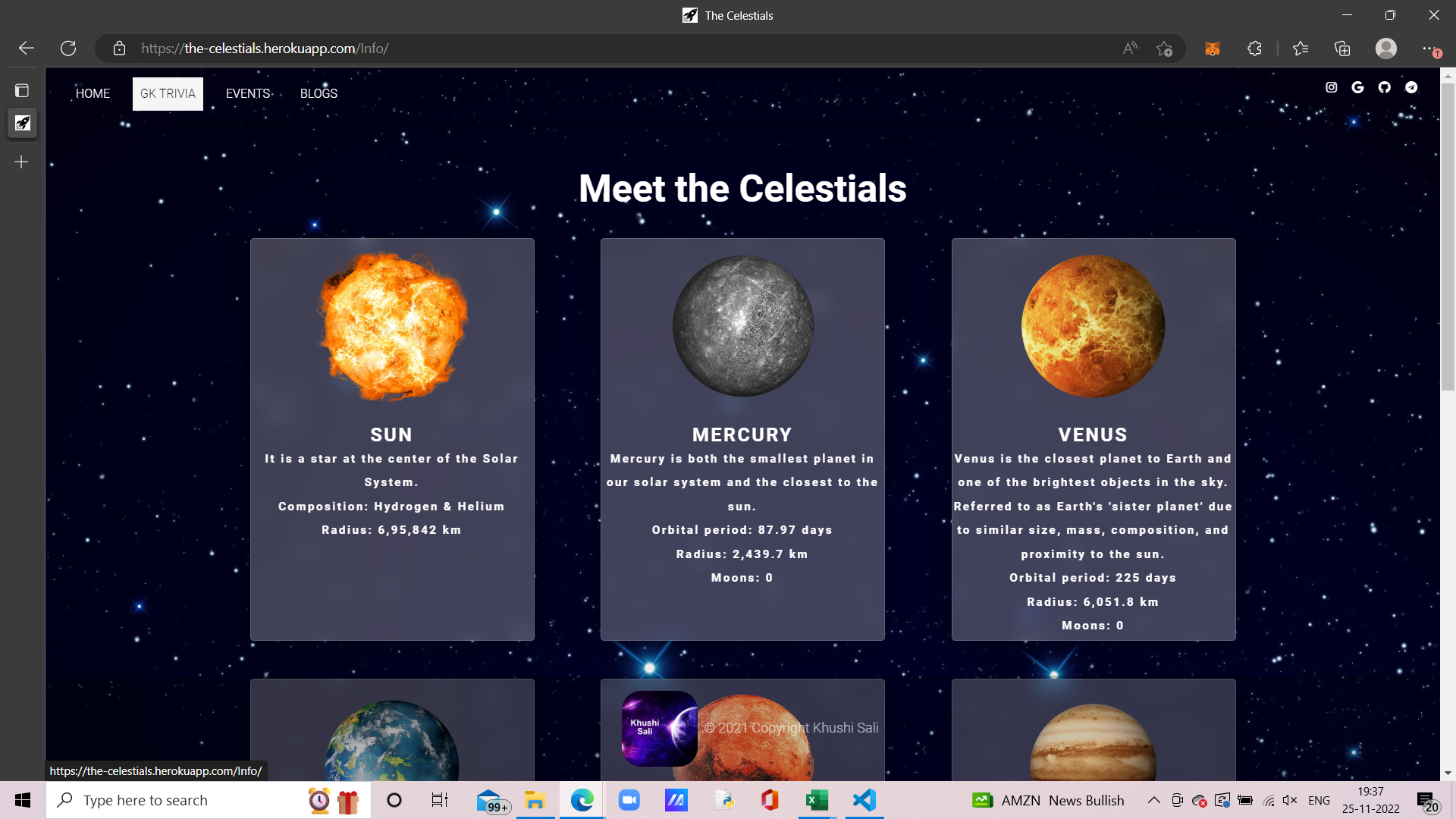Add this page to favorites star icon
Image resolution: width=1456 pixels, height=819 pixels.
[x=1164, y=49]
